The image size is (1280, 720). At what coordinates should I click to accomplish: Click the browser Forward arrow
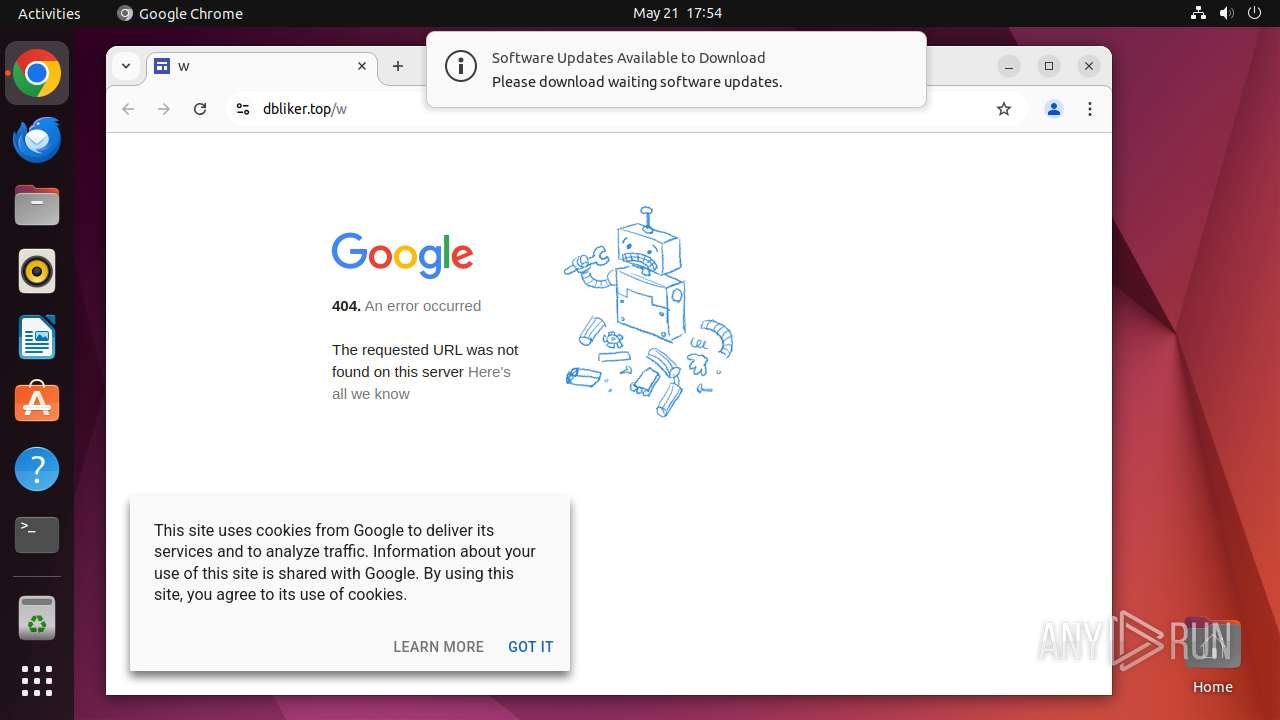pyautogui.click(x=164, y=109)
